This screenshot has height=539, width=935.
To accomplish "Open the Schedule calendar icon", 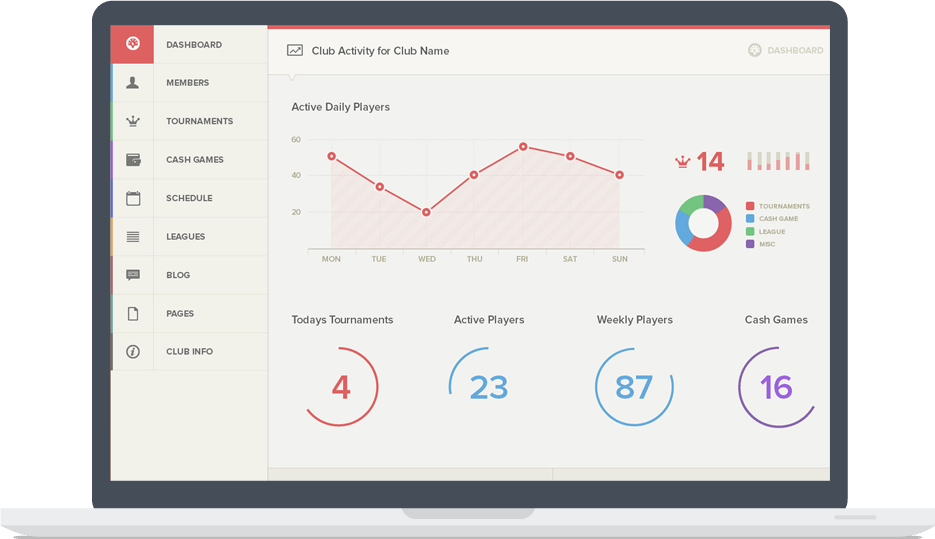I will click(x=132, y=198).
